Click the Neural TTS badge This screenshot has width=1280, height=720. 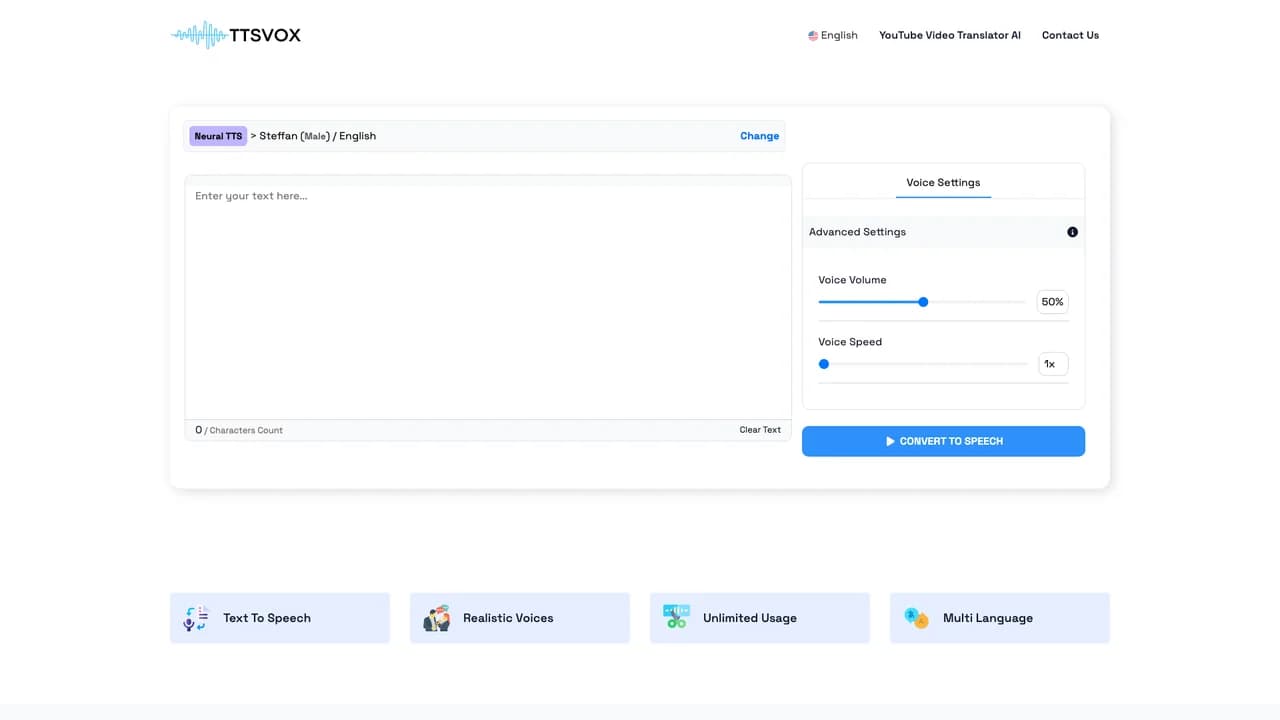218,136
